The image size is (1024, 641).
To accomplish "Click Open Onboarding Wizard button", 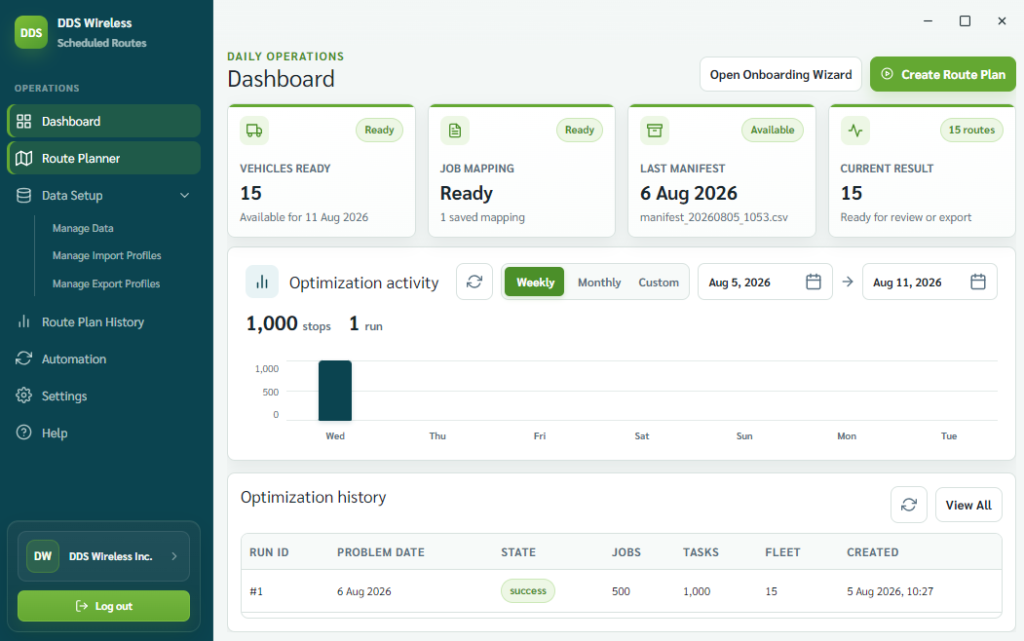I will tap(780, 74).
